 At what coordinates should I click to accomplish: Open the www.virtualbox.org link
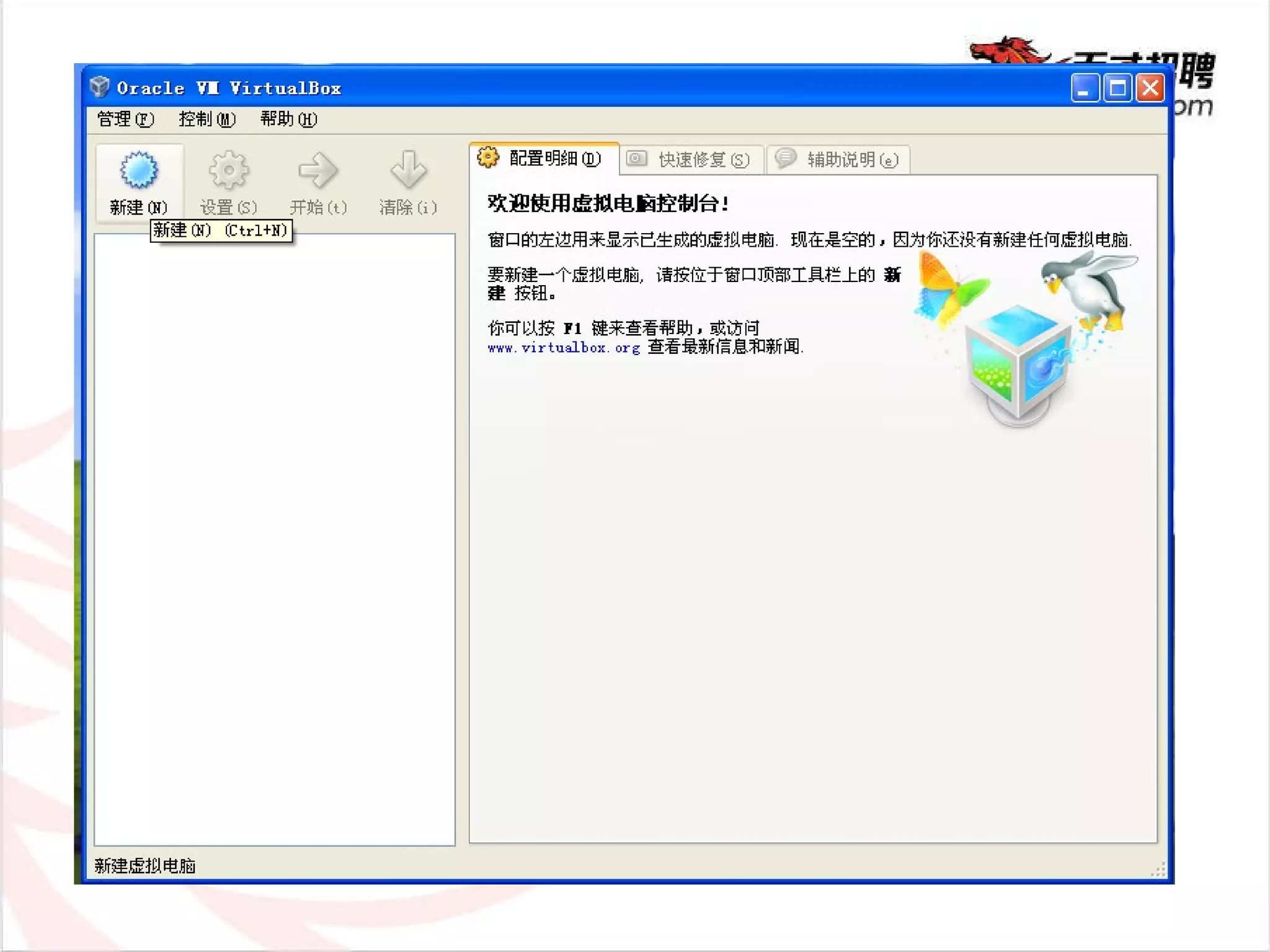(x=563, y=348)
